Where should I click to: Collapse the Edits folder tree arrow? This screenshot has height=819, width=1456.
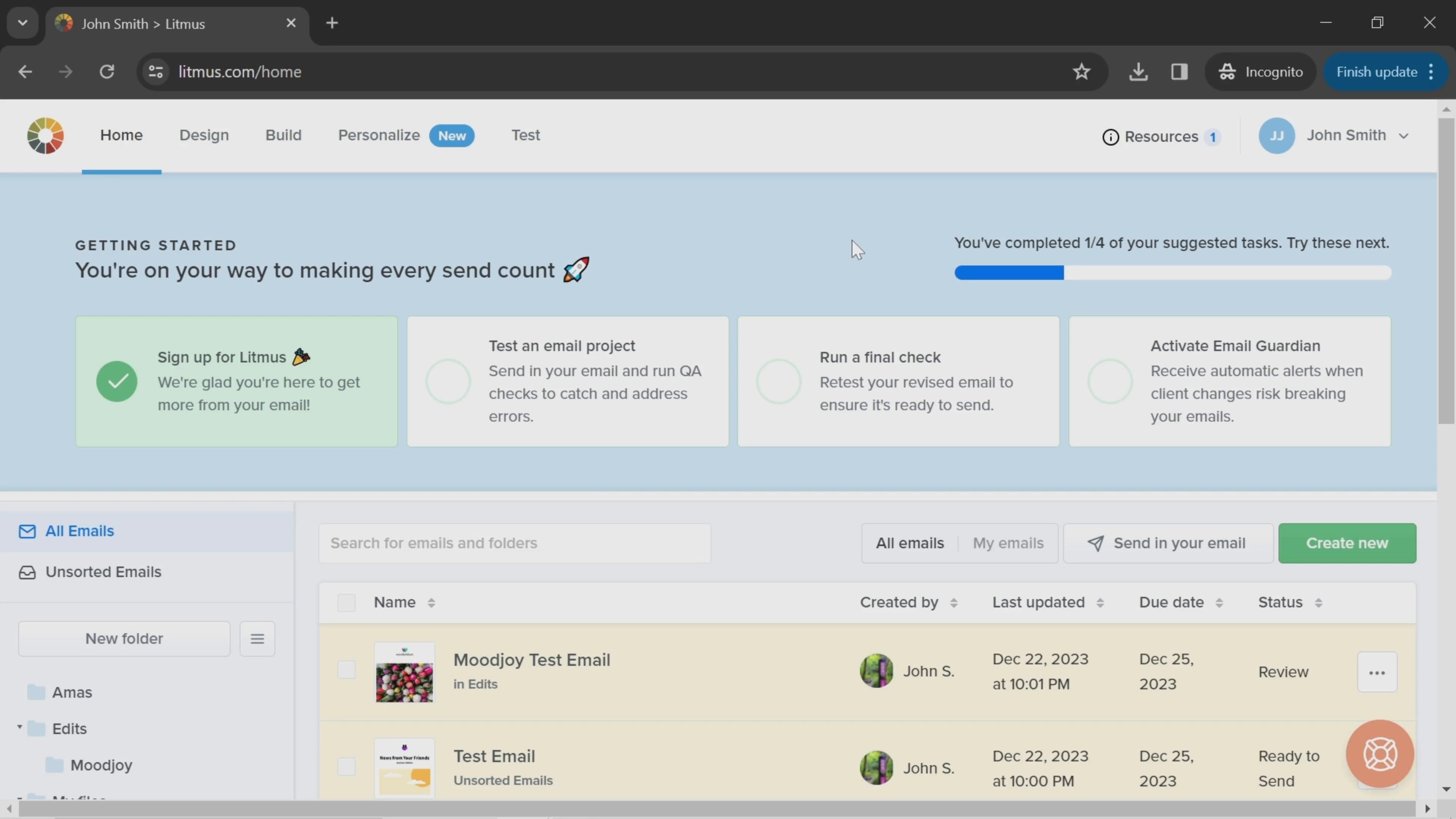(20, 728)
